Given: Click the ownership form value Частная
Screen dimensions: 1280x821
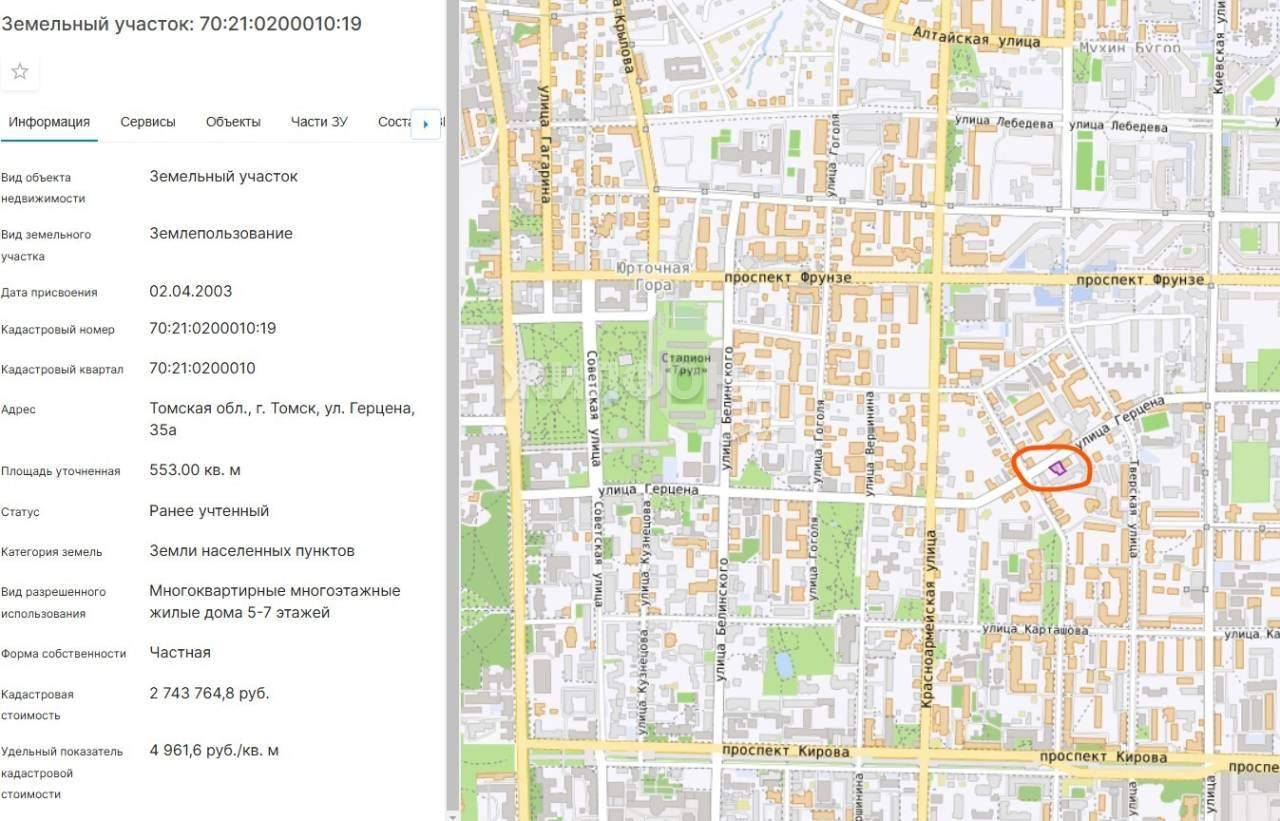Looking at the screenshot, I should 180,652.
